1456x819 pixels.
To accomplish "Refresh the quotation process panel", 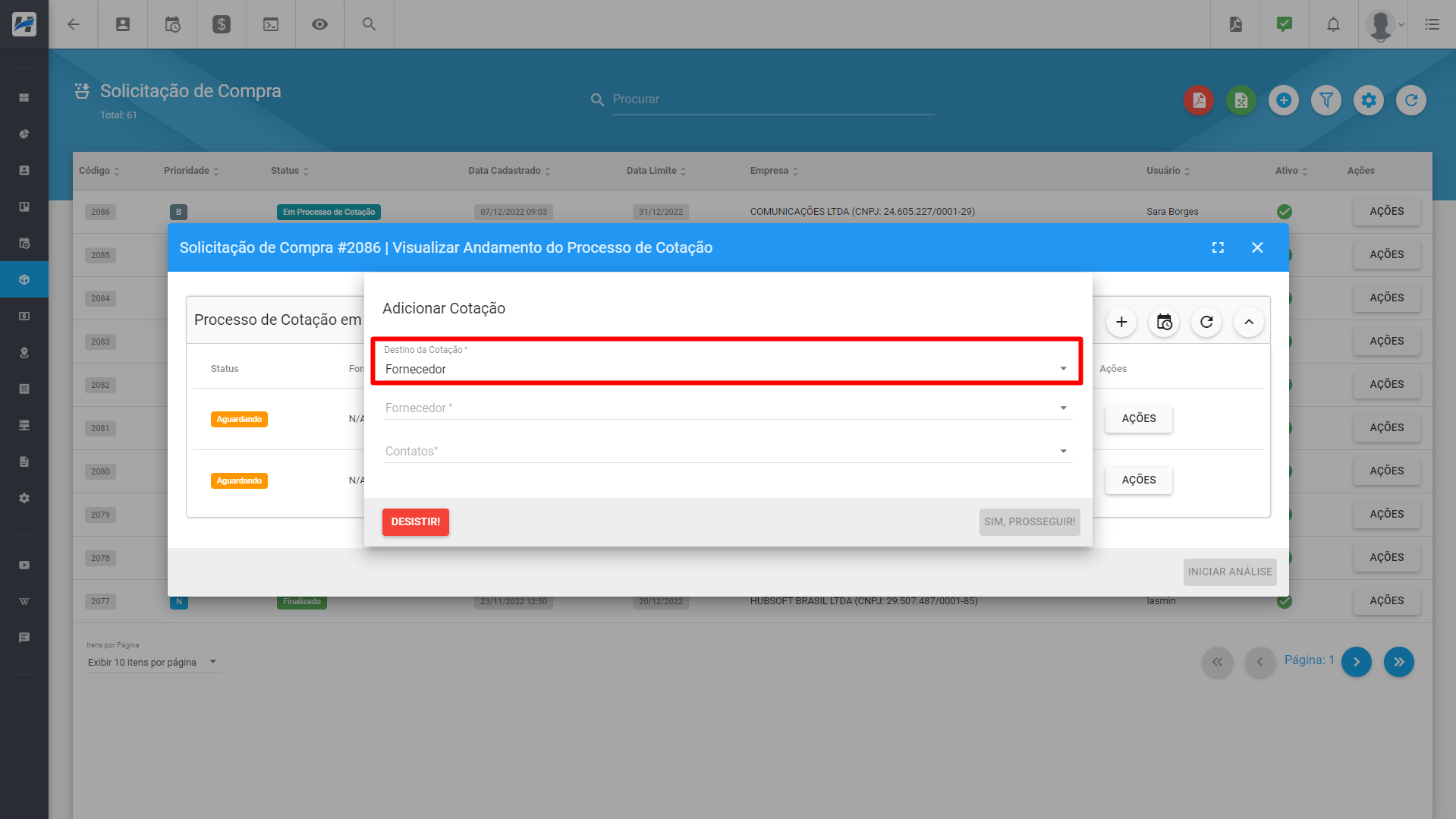I will (x=1206, y=322).
